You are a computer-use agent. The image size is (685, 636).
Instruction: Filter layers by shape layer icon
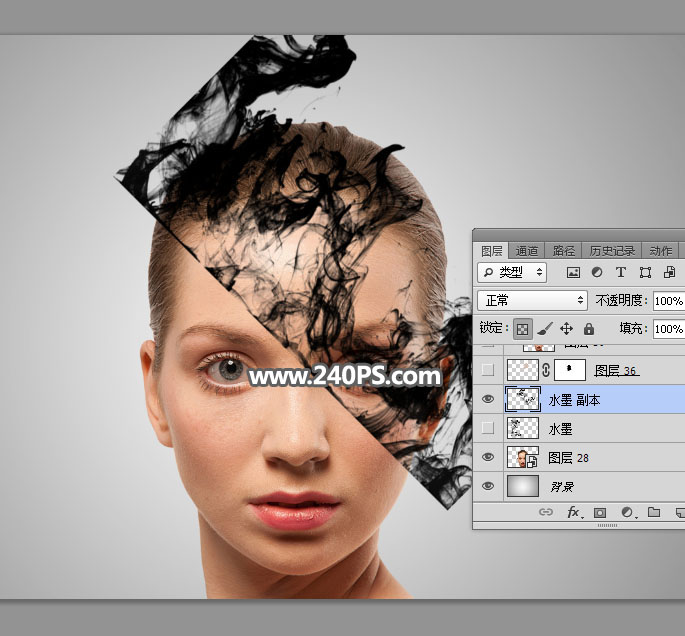tap(645, 273)
